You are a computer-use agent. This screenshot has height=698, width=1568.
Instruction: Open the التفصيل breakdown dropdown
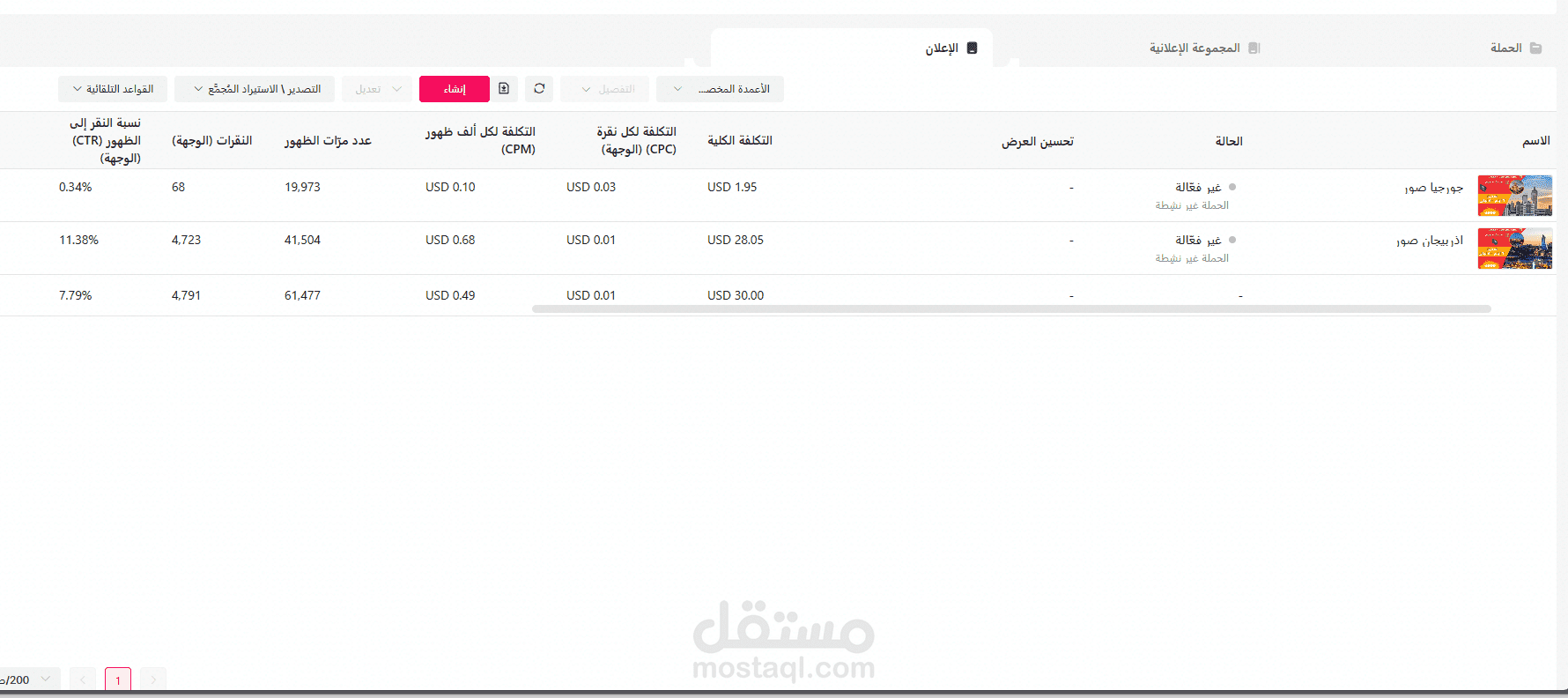(x=605, y=89)
